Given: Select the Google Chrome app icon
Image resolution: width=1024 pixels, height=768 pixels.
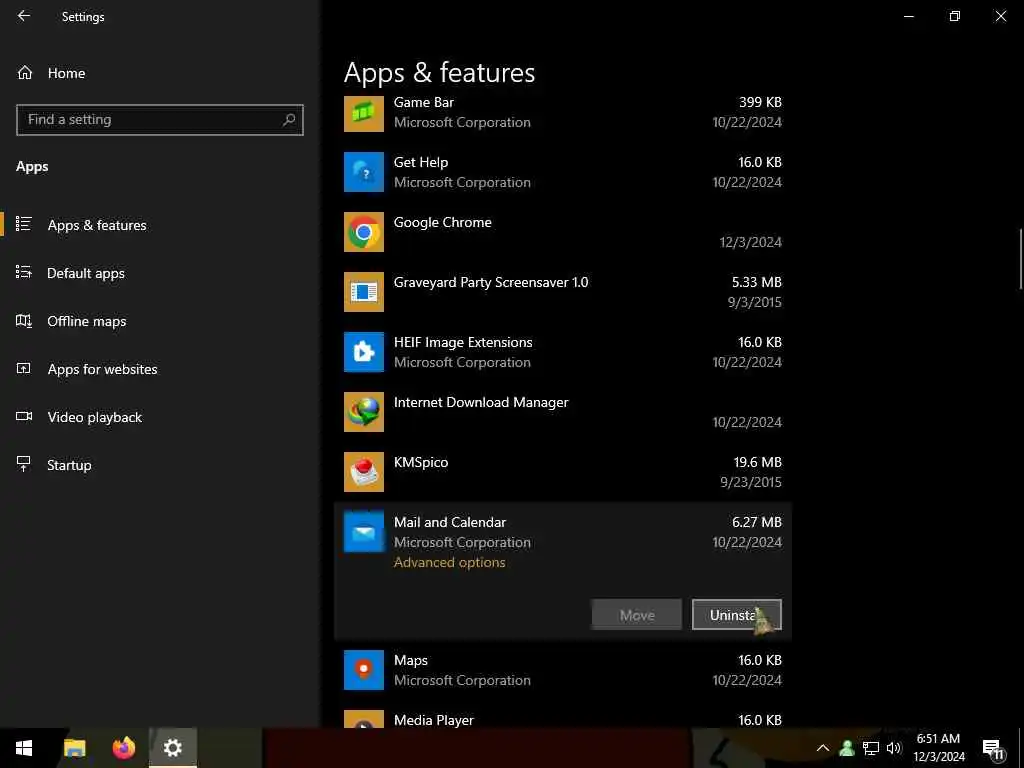Looking at the screenshot, I should point(364,232).
